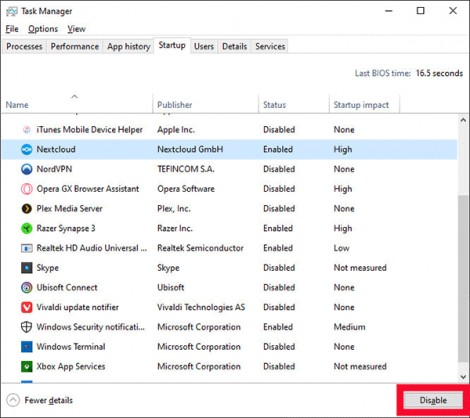Click the Skype app icon
This screenshot has width=470, height=418.
tap(27, 268)
